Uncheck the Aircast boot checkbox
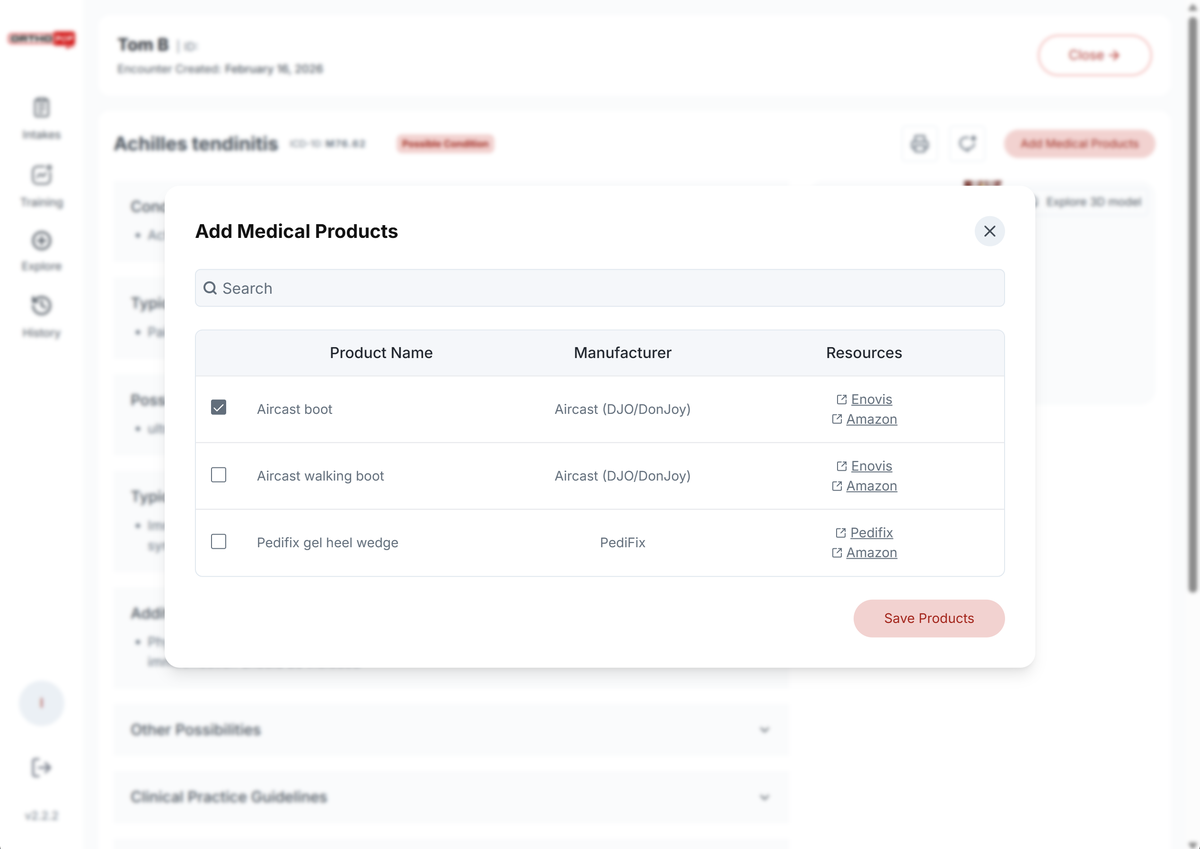The width and height of the screenshot is (1200, 849). point(219,408)
